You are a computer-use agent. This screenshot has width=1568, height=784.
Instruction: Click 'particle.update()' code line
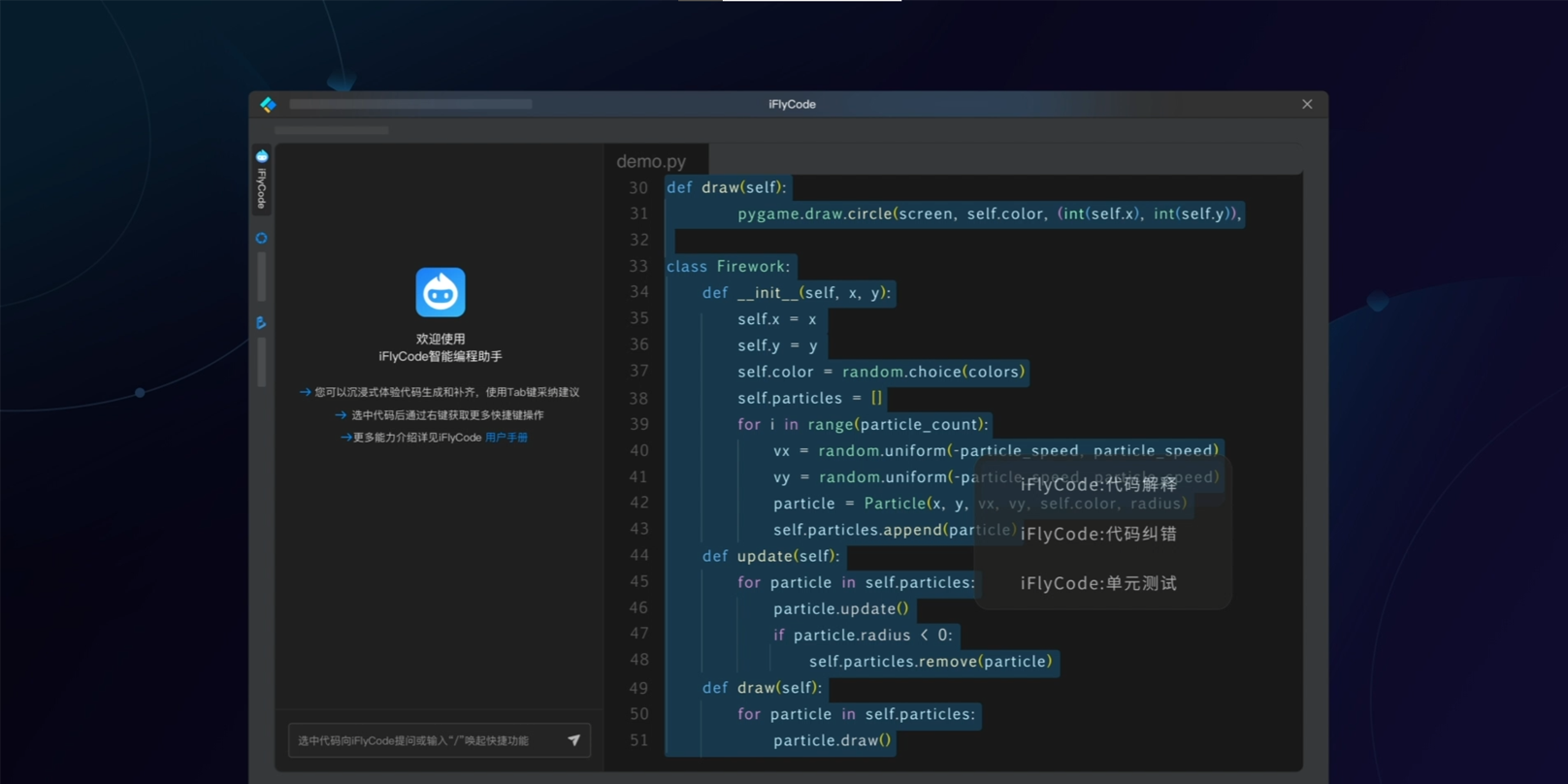(841, 608)
